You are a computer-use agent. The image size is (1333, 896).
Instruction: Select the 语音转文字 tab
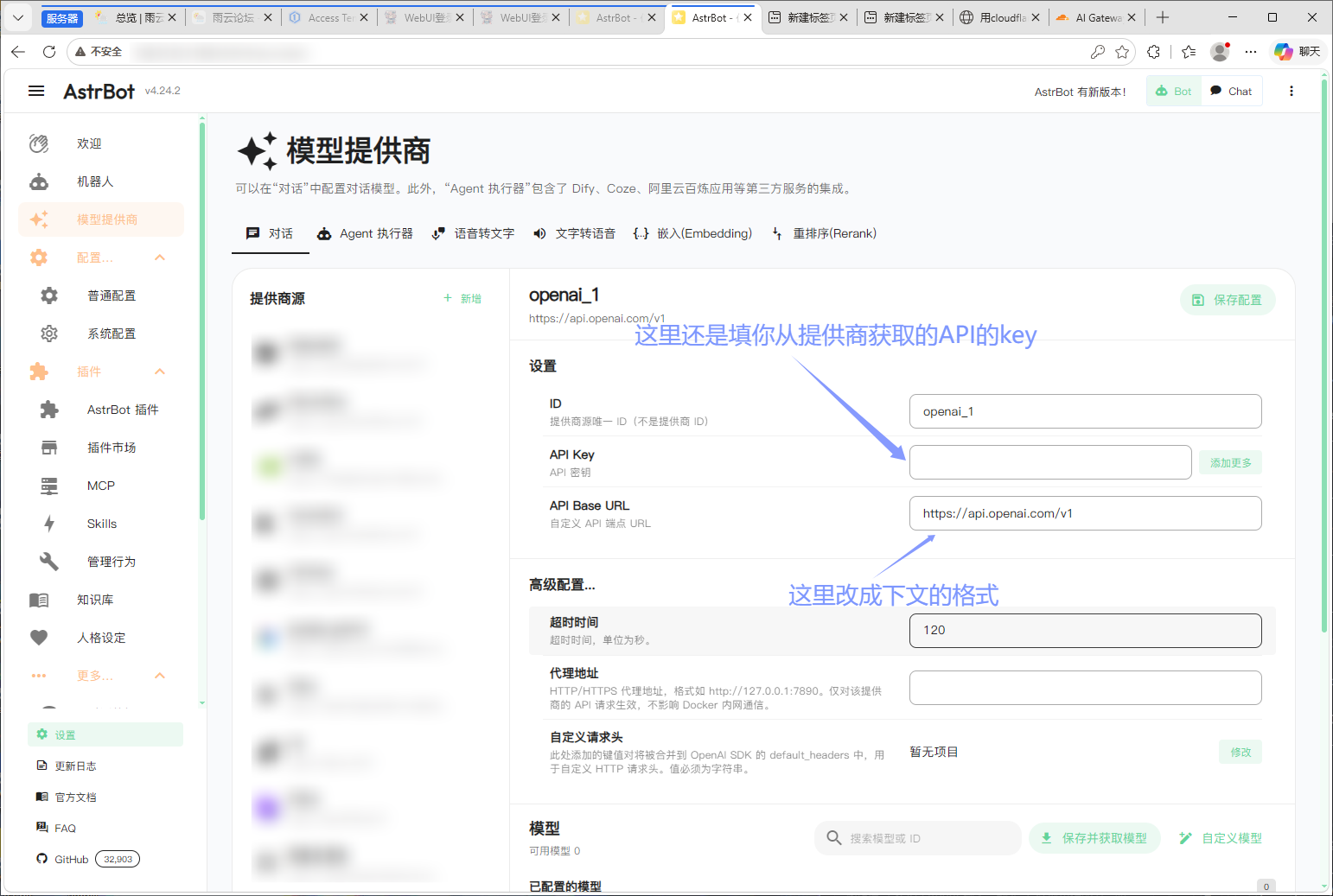[473, 233]
